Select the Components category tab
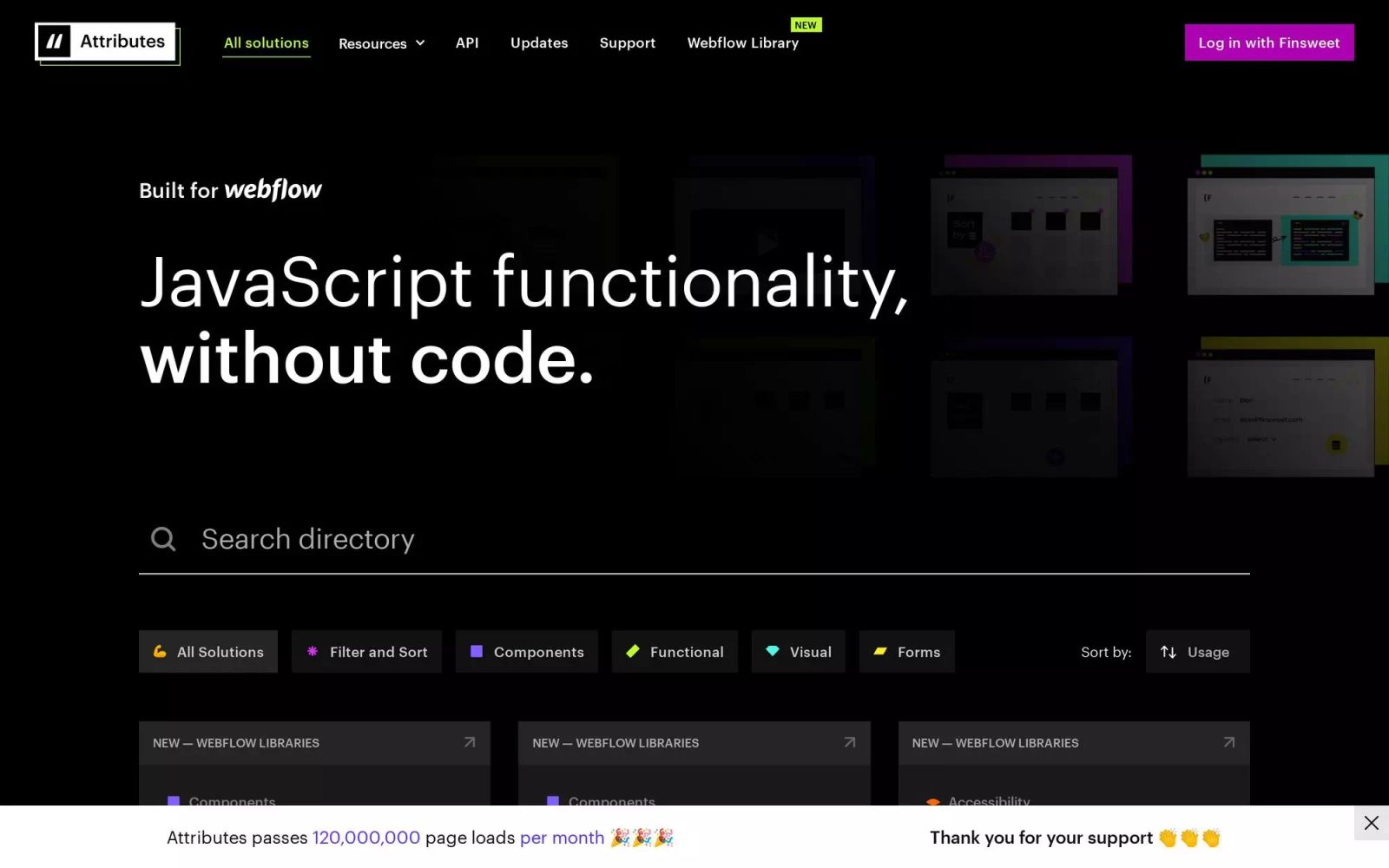Viewport: 1389px width, 868px height. (x=527, y=652)
